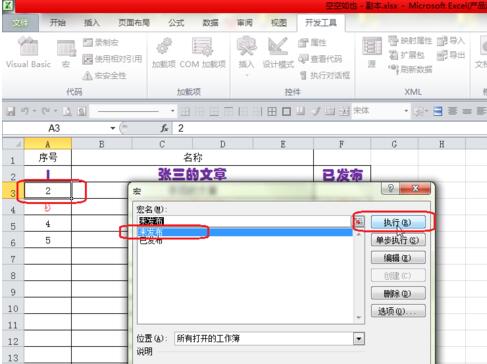The width and height of the screenshot is (487, 364).
Task: Open 加载项 add-ins gear button
Action: 164,53
